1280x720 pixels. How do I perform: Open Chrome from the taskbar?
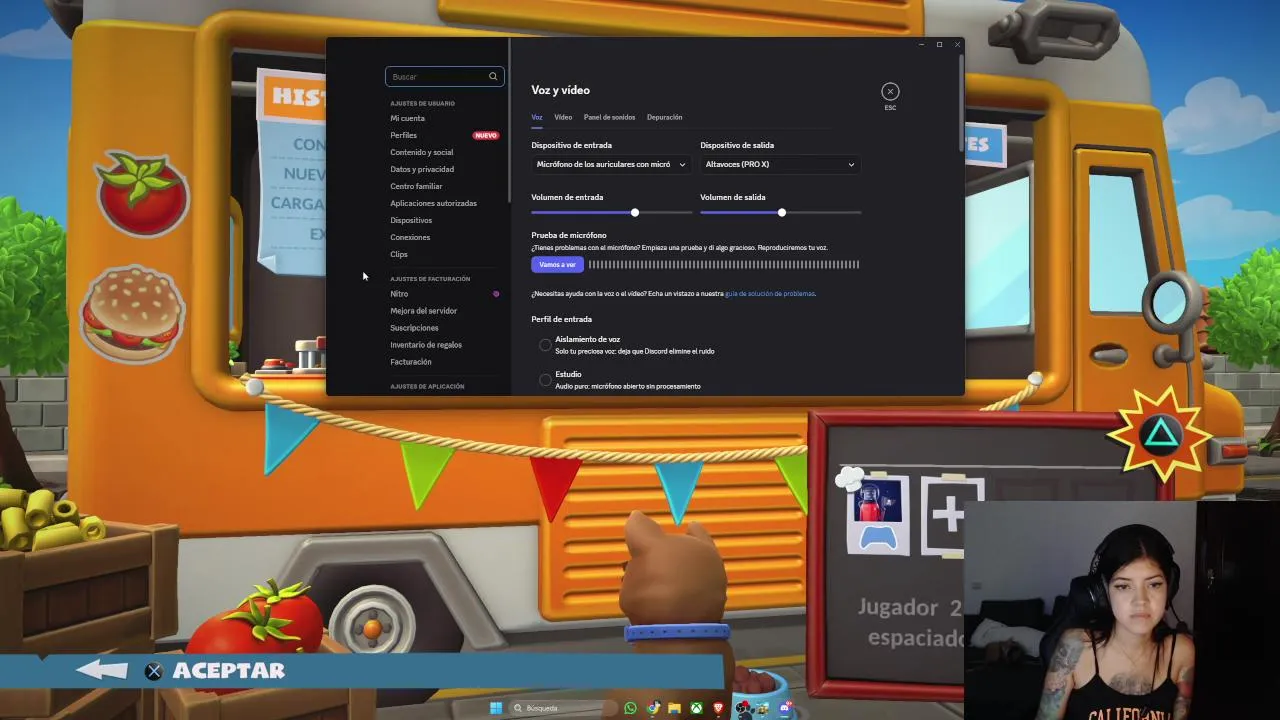pos(652,708)
